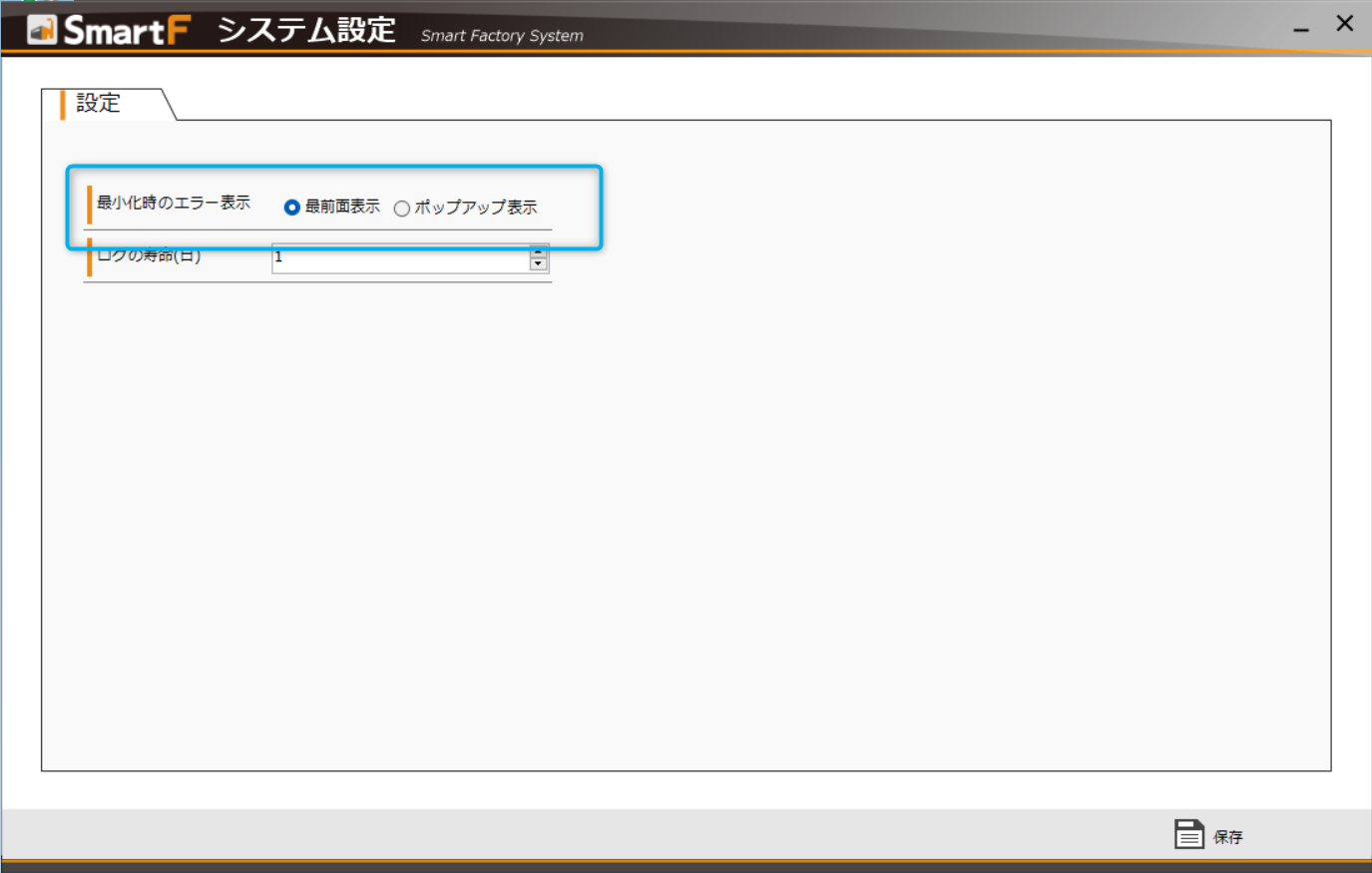Click the Smart Factory System subtitle
The width and height of the screenshot is (1372, 873).
[x=502, y=36]
